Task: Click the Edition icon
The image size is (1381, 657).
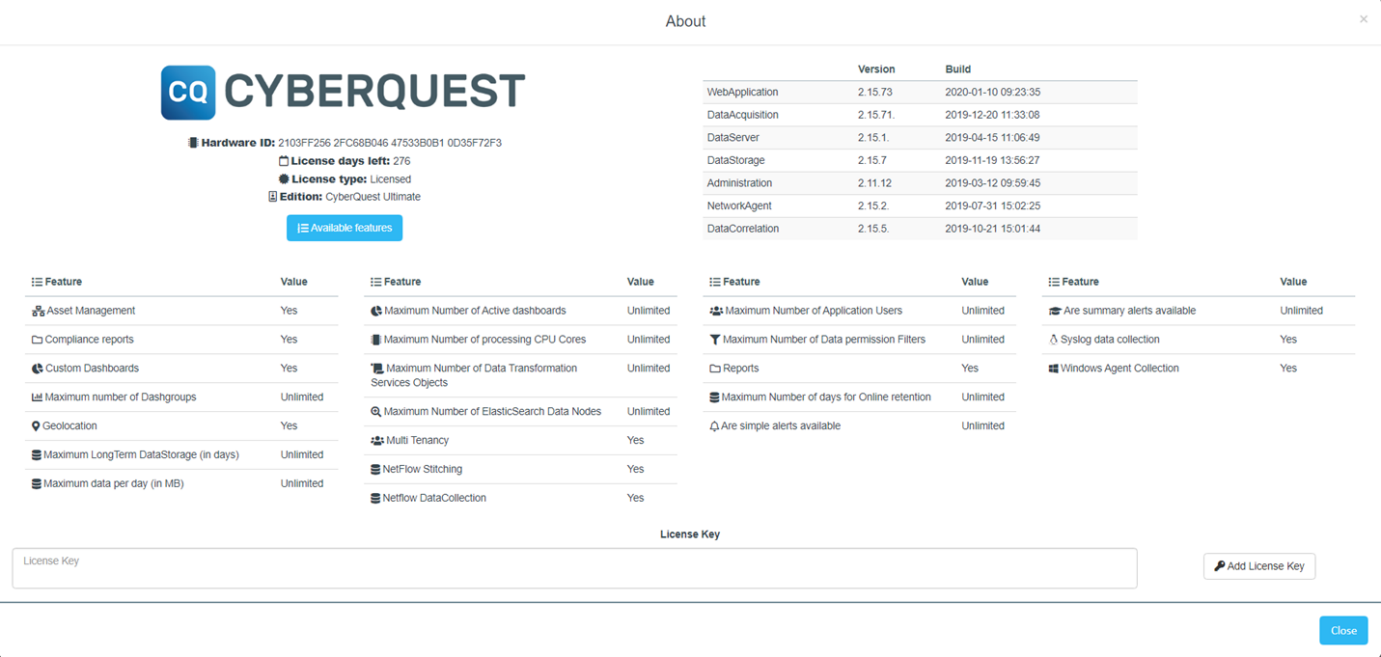Action: 273,197
